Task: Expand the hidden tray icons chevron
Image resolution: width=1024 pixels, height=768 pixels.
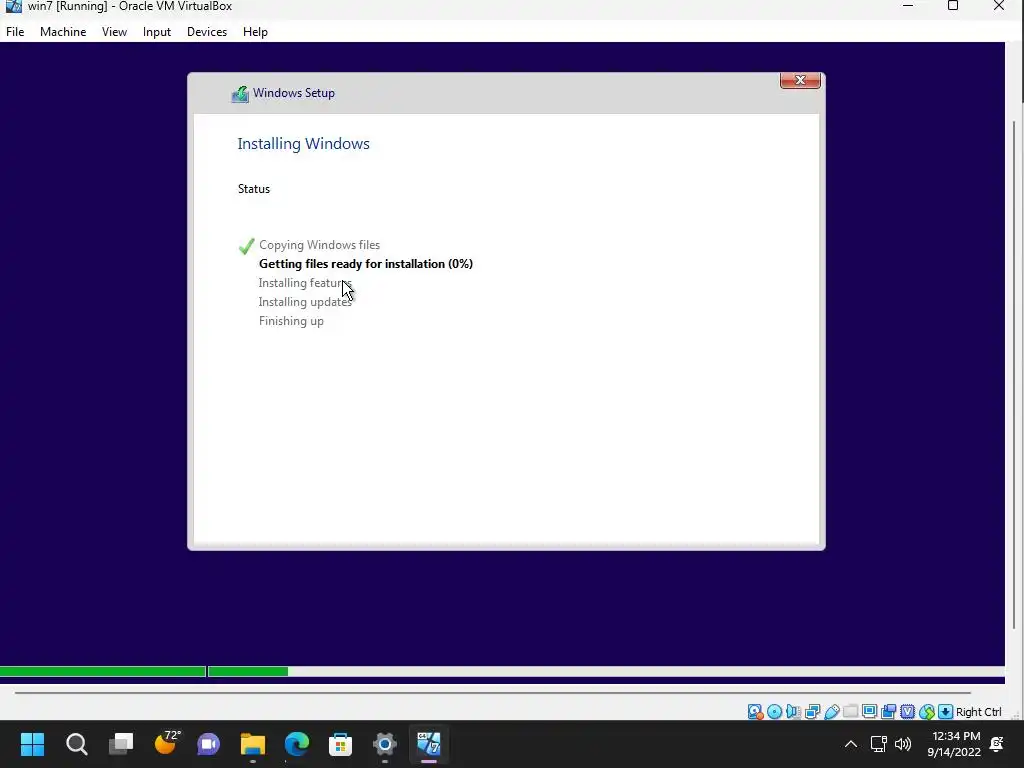Action: click(x=851, y=744)
